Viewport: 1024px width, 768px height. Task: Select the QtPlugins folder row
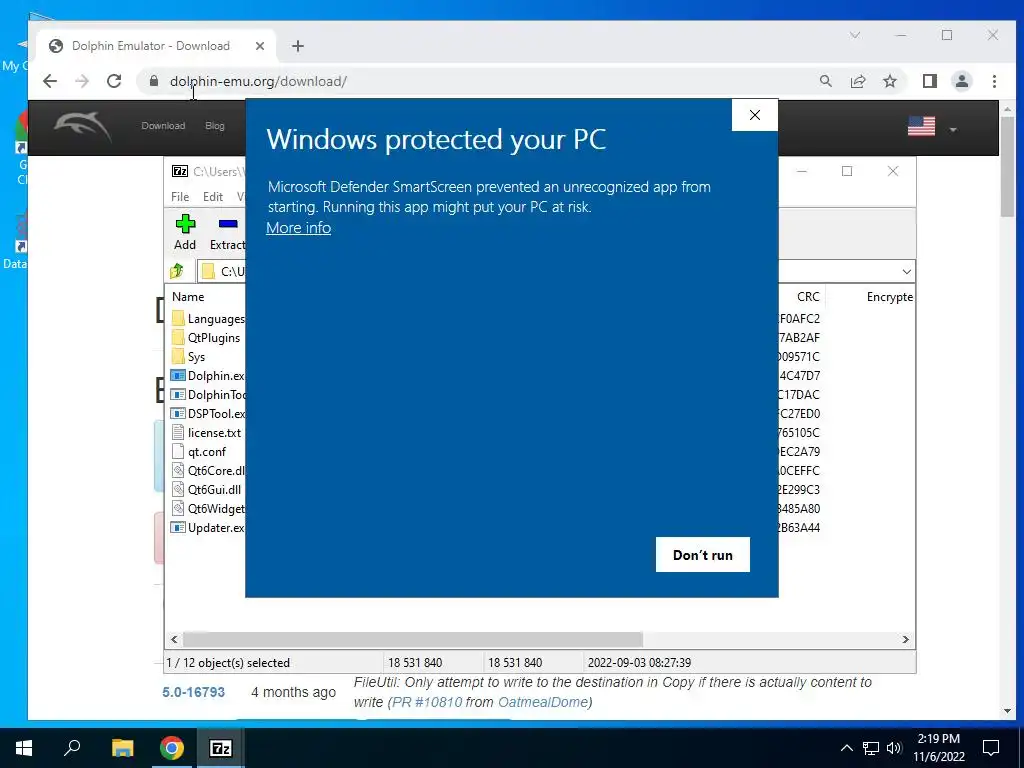206,338
